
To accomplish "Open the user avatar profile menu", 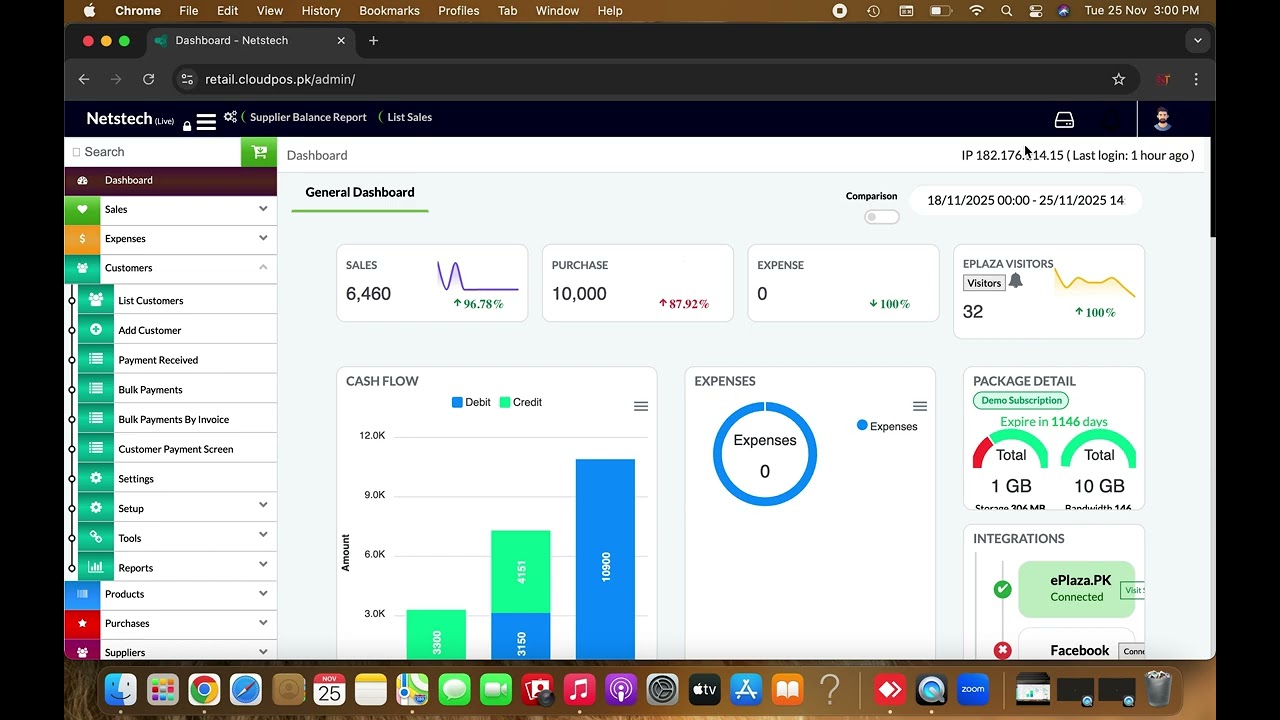I will (1162, 119).
